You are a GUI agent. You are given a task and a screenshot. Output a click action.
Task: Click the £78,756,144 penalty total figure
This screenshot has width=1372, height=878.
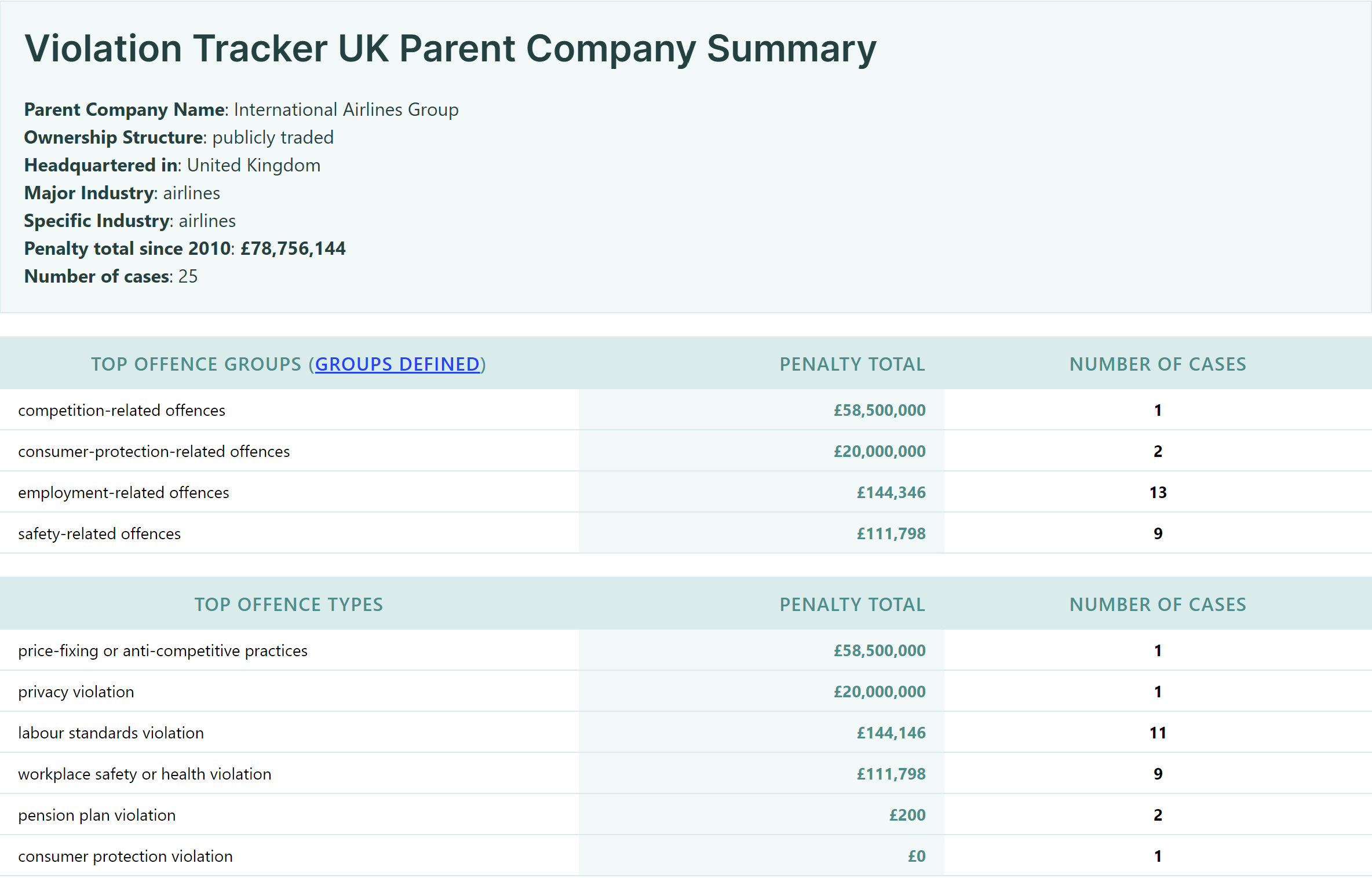click(x=293, y=249)
